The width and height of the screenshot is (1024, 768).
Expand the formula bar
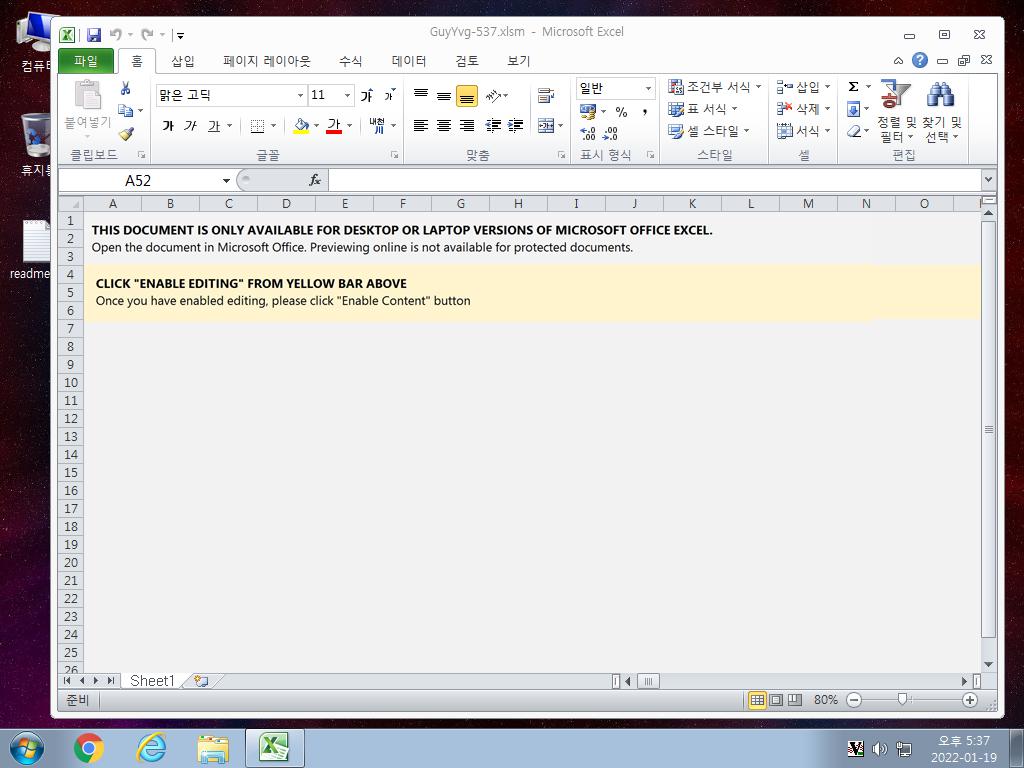(988, 180)
